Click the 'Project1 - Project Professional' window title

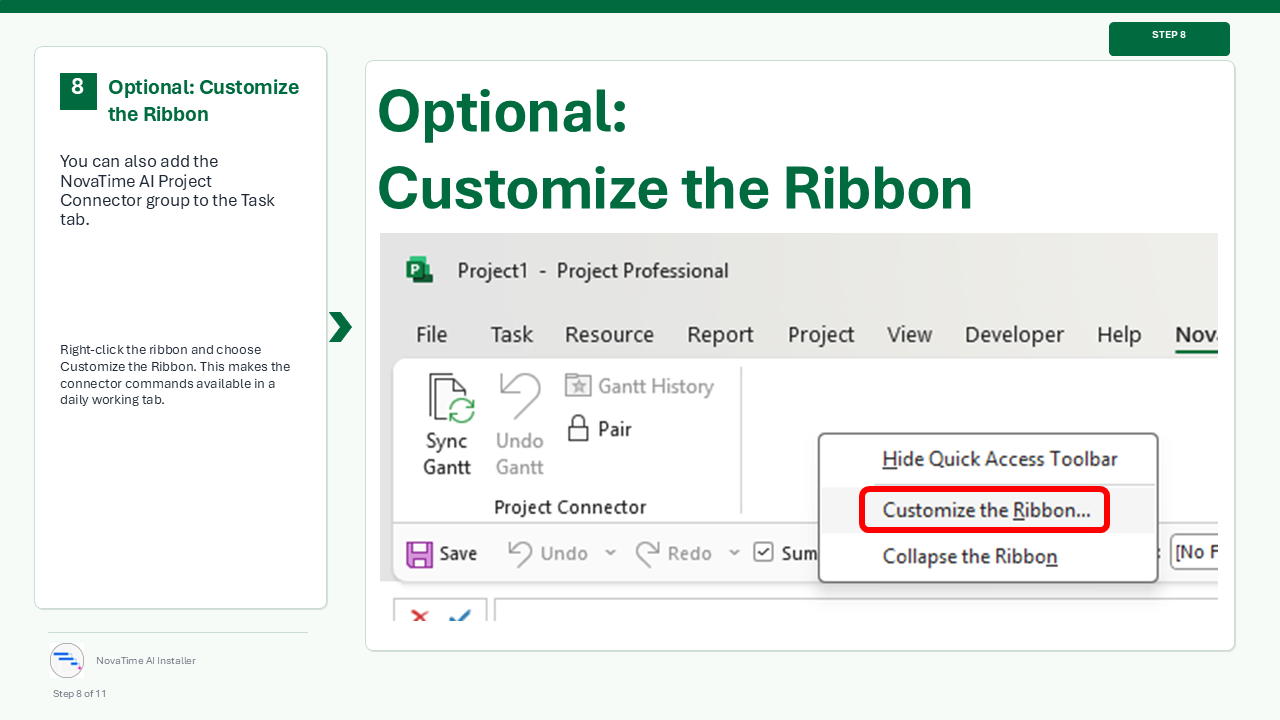[593, 270]
